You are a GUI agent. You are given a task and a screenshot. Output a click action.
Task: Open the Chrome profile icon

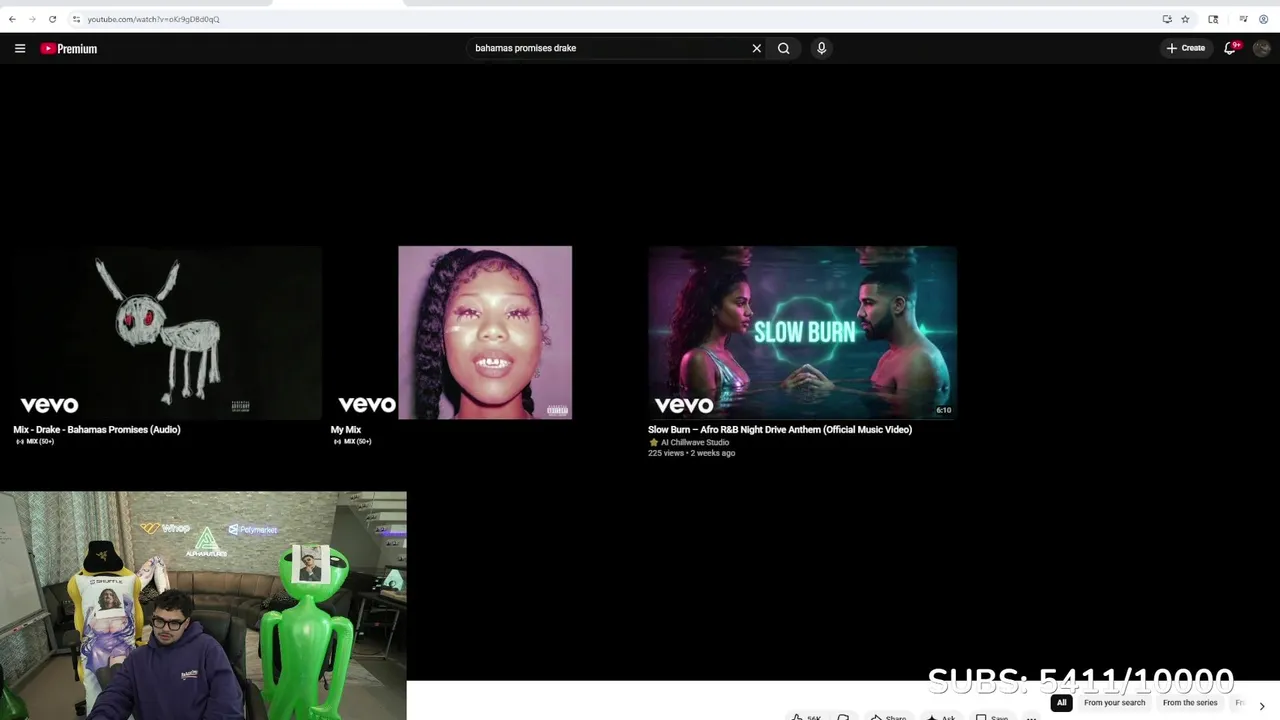coord(1264,19)
